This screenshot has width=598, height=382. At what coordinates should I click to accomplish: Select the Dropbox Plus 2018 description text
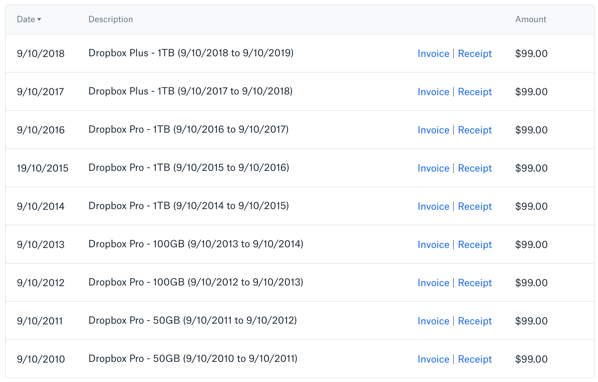(x=191, y=53)
